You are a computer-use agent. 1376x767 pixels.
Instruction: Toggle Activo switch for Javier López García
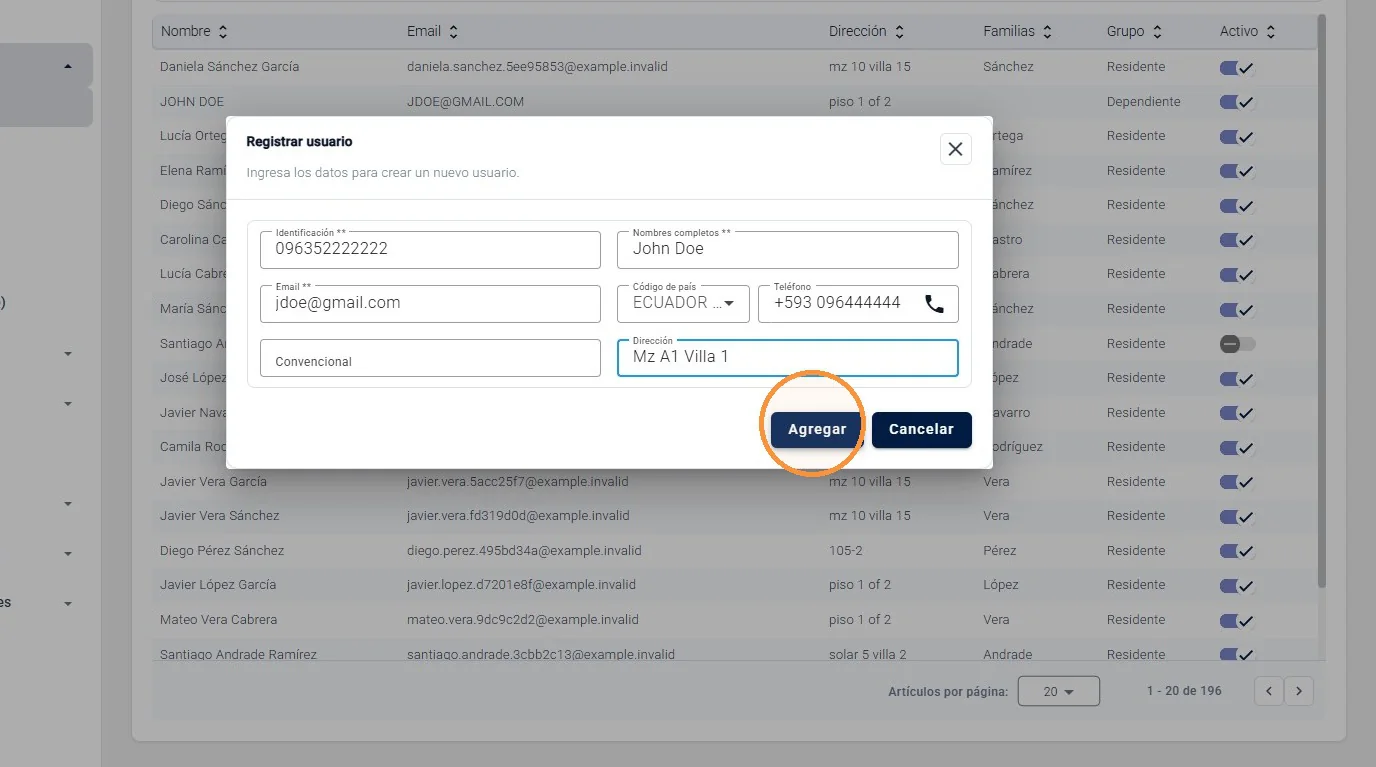pos(1237,585)
